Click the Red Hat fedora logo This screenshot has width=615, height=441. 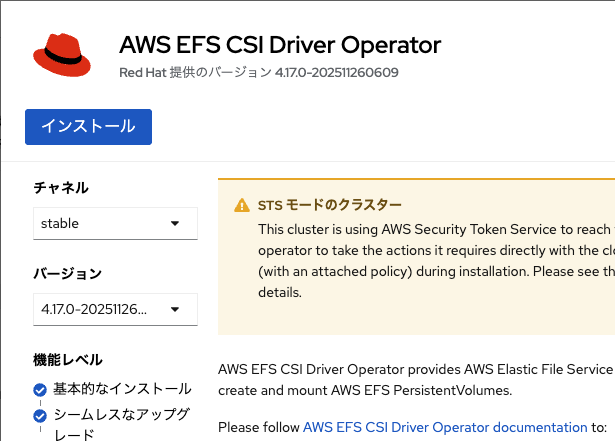(64, 55)
